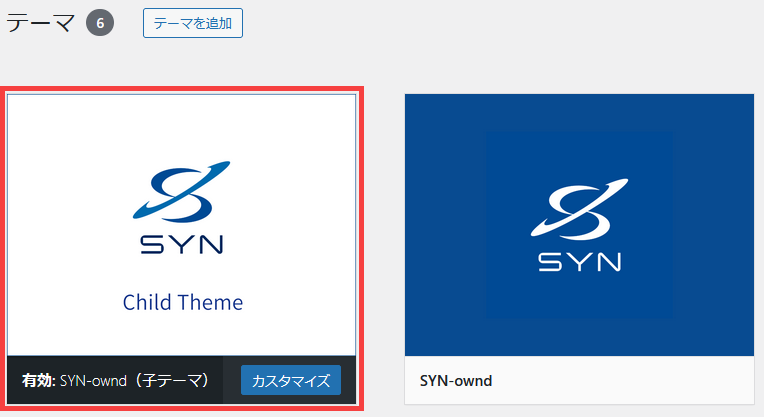Click the テーマを追加 button
This screenshot has width=764, height=417.
coord(193,23)
